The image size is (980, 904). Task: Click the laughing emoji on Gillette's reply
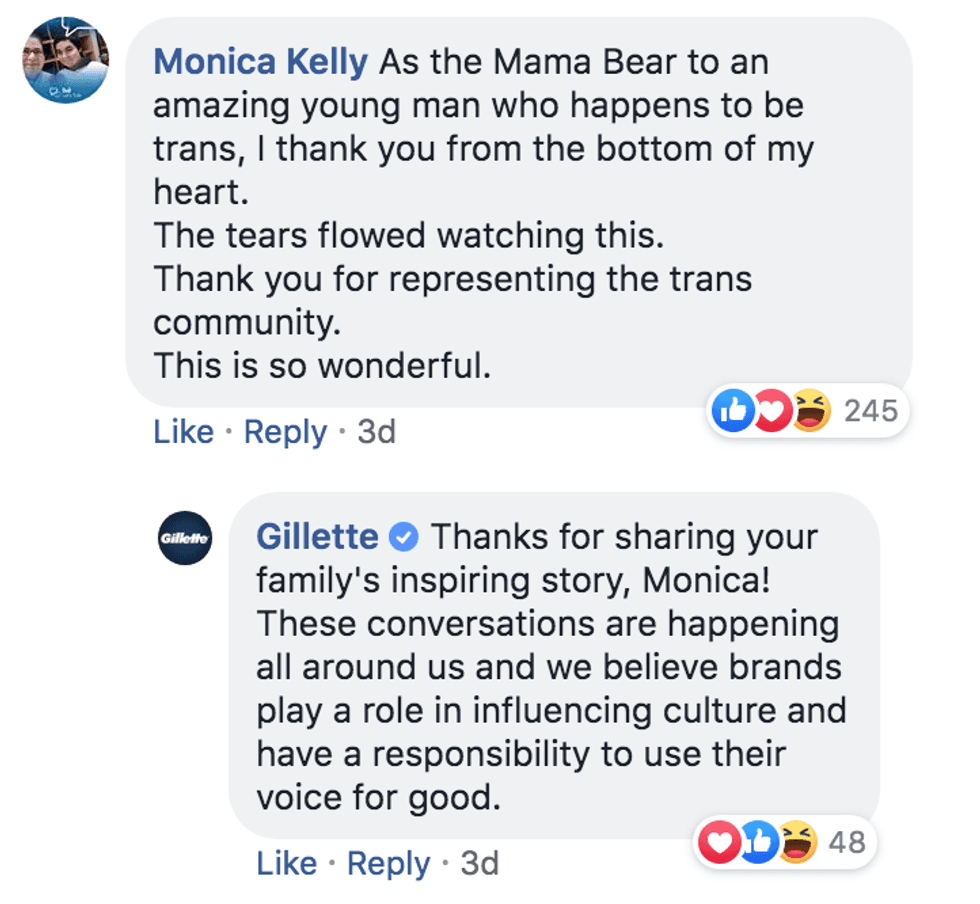(x=796, y=842)
